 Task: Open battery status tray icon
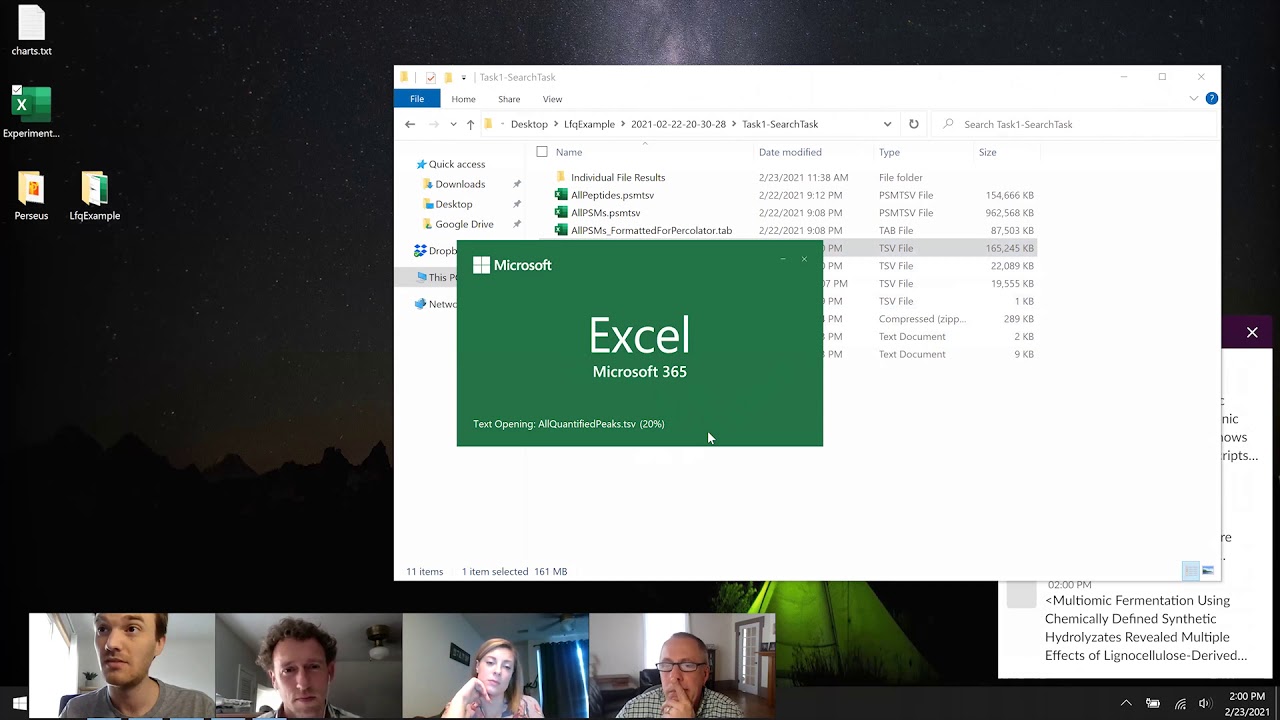tap(1153, 703)
